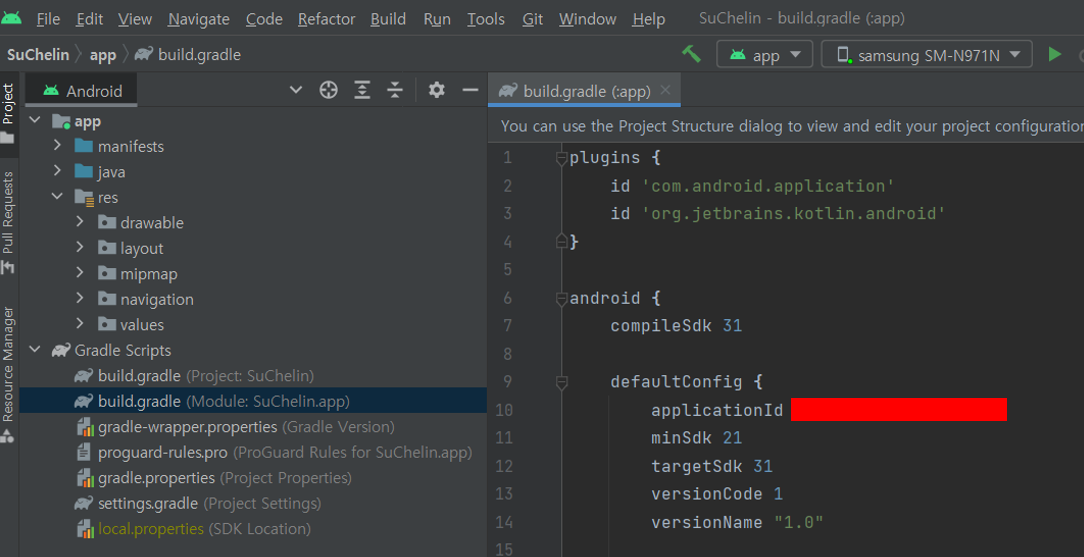Open the Resource Manager tool window
This screenshot has width=1084, height=557.
point(8,373)
